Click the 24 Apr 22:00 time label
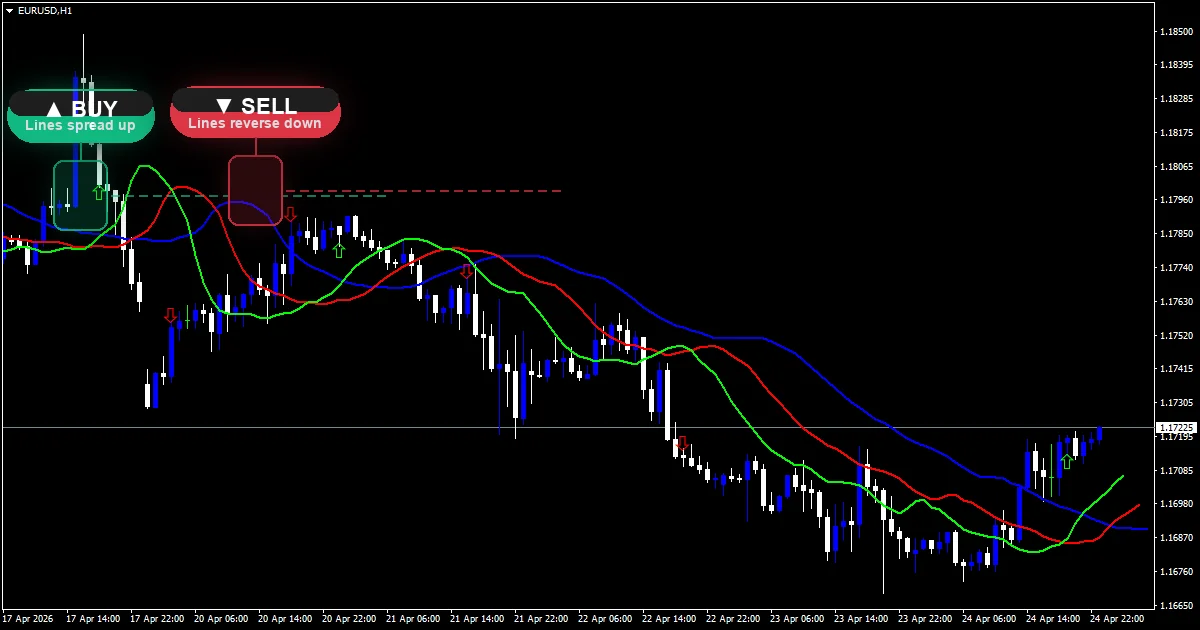The height and width of the screenshot is (630, 1200). pyautogui.click(x=1117, y=619)
